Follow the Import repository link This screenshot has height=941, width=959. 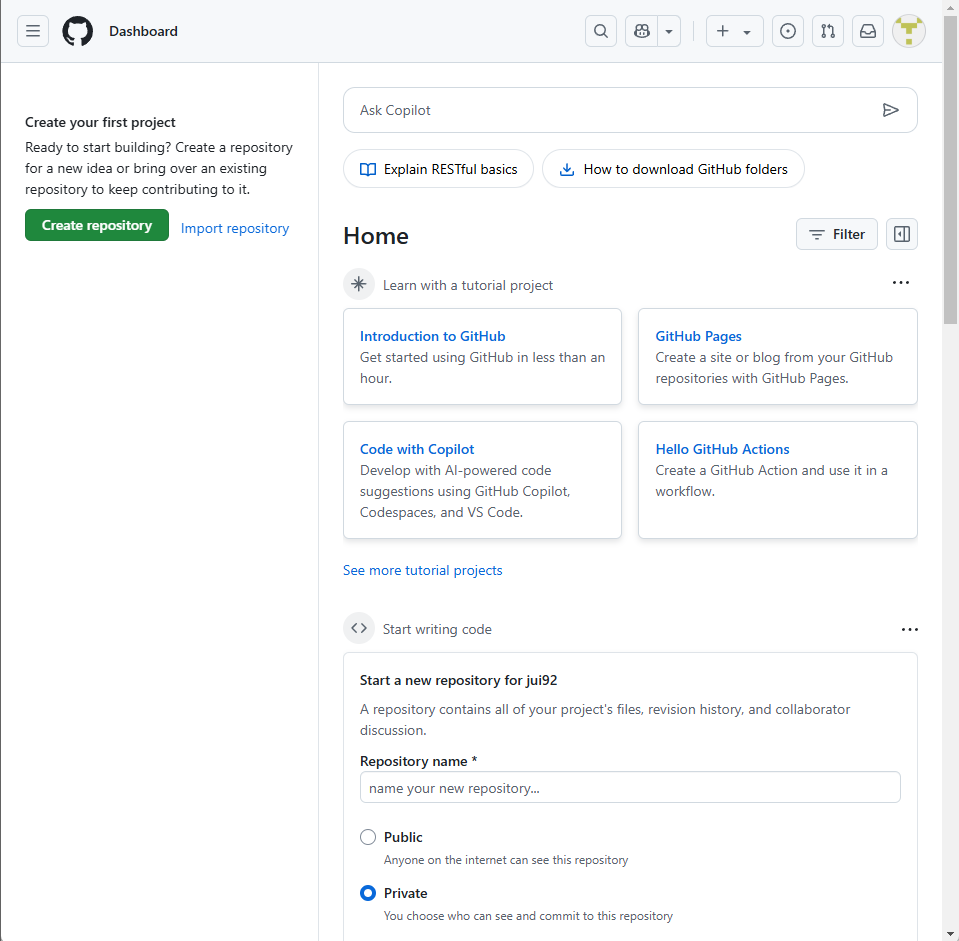(x=235, y=228)
